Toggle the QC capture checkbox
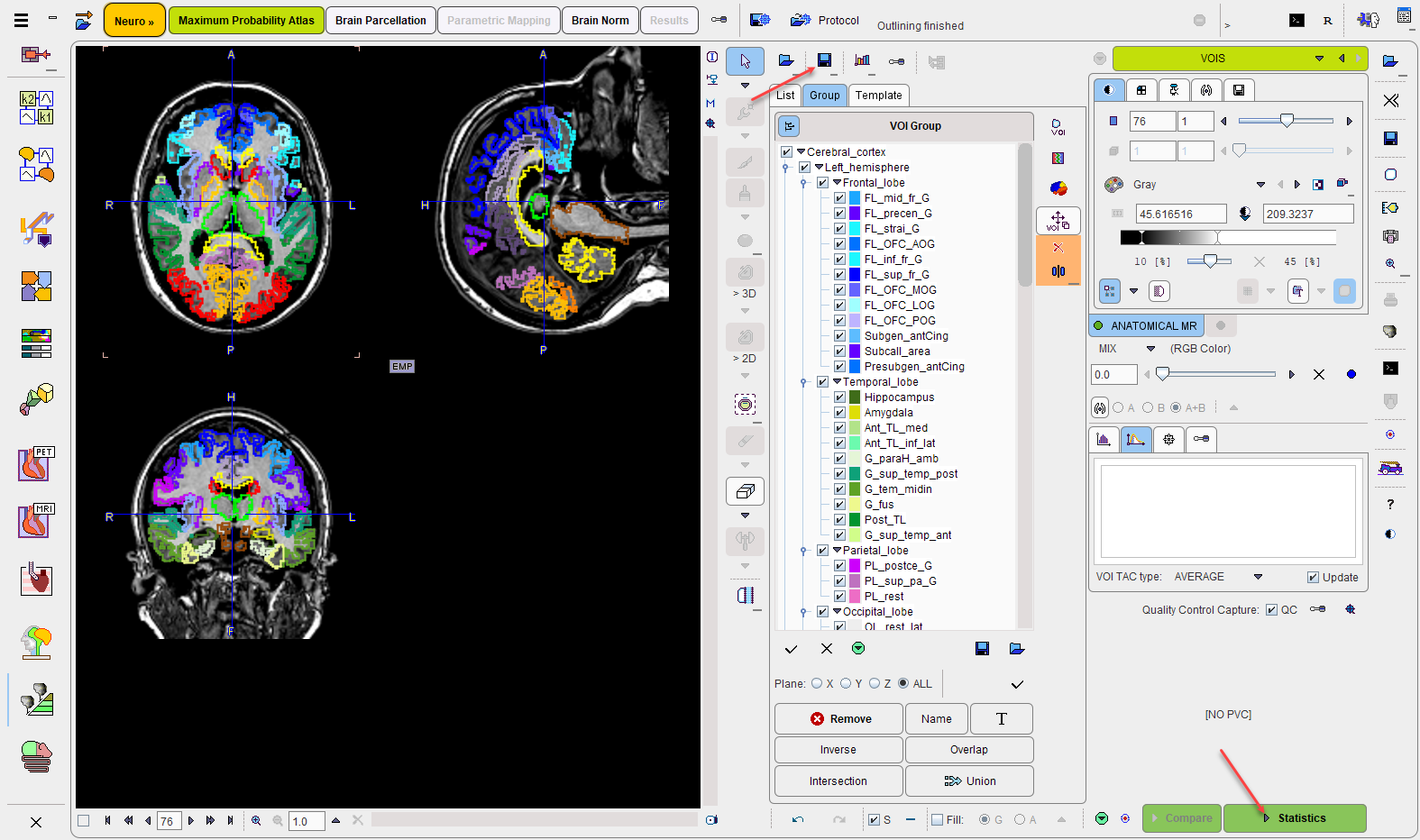This screenshot has width=1420, height=840. coord(1271,610)
